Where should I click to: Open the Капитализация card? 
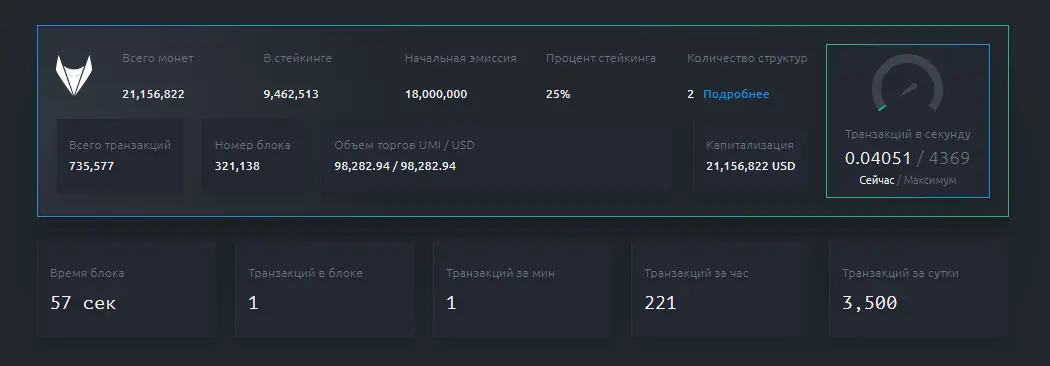pyautogui.click(x=751, y=155)
